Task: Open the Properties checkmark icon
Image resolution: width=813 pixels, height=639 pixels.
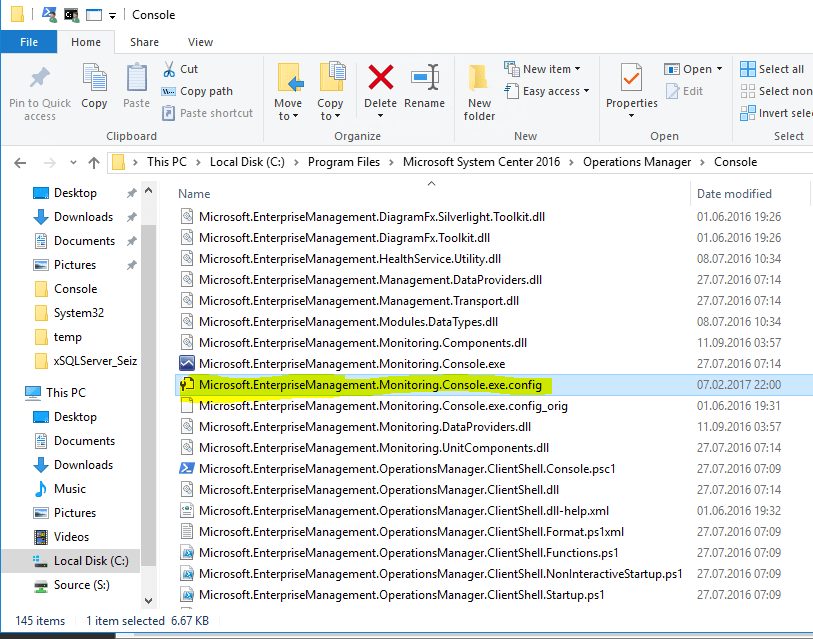Action: (x=632, y=78)
